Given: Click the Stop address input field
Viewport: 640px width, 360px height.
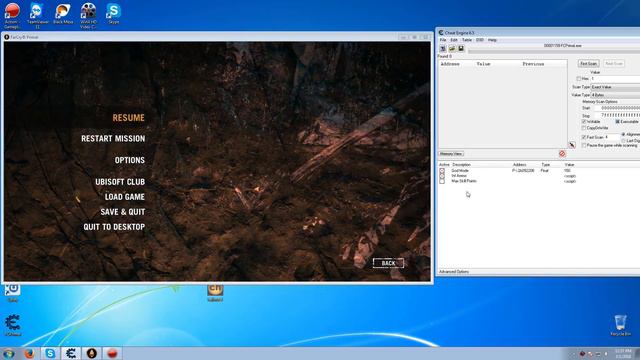Looking at the screenshot, I should point(617,116).
